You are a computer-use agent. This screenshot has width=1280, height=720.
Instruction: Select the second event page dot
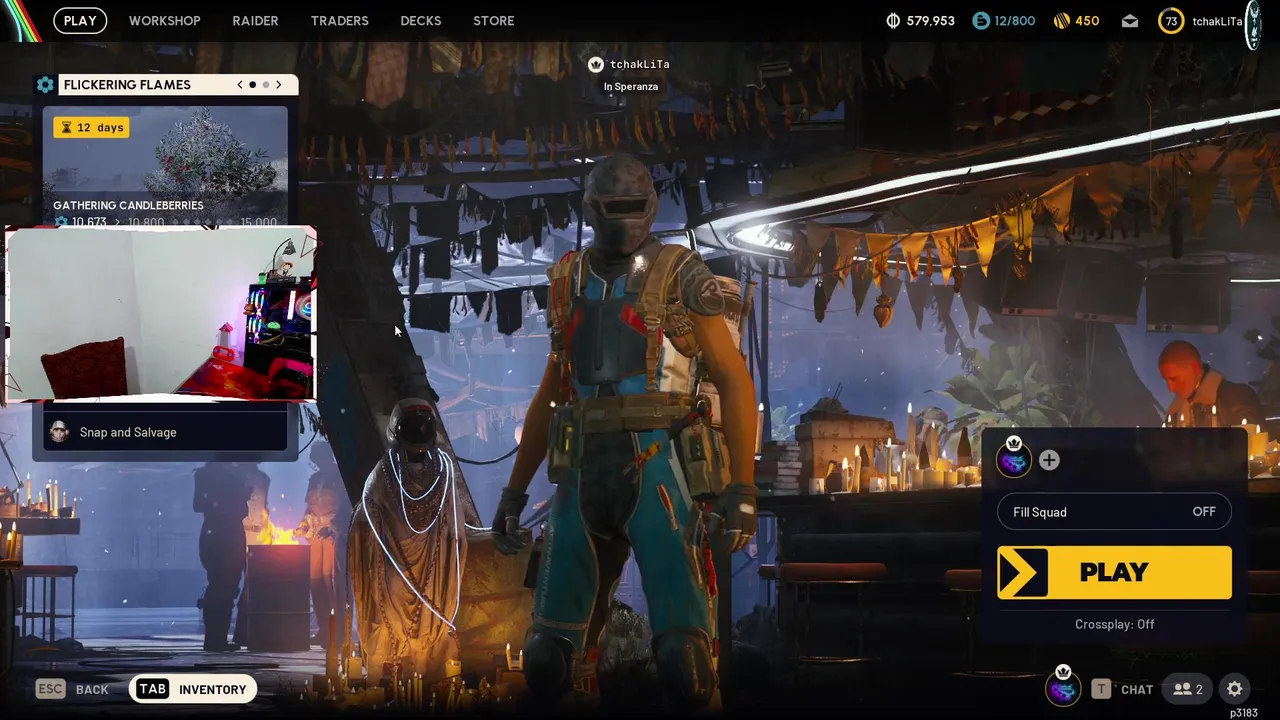pyautogui.click(x=265, y=85)
